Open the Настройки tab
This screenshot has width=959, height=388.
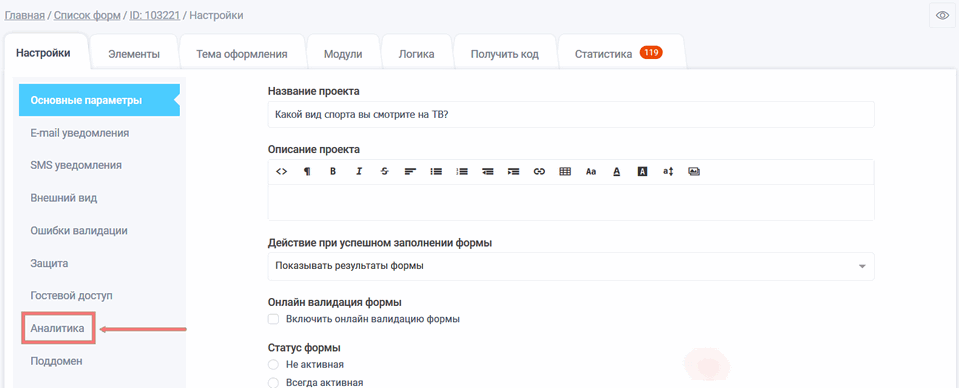tap(43, 53)
